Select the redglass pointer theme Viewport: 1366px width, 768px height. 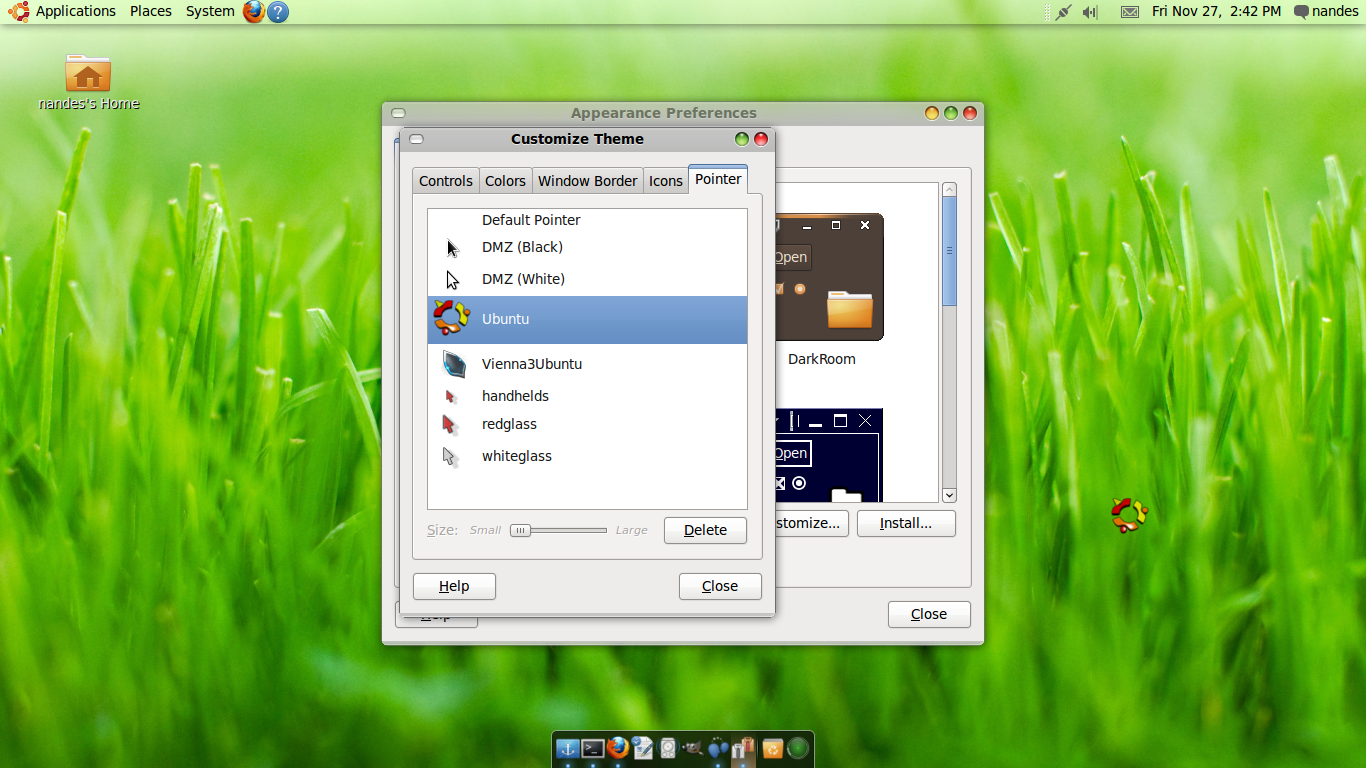coord(509,424)
